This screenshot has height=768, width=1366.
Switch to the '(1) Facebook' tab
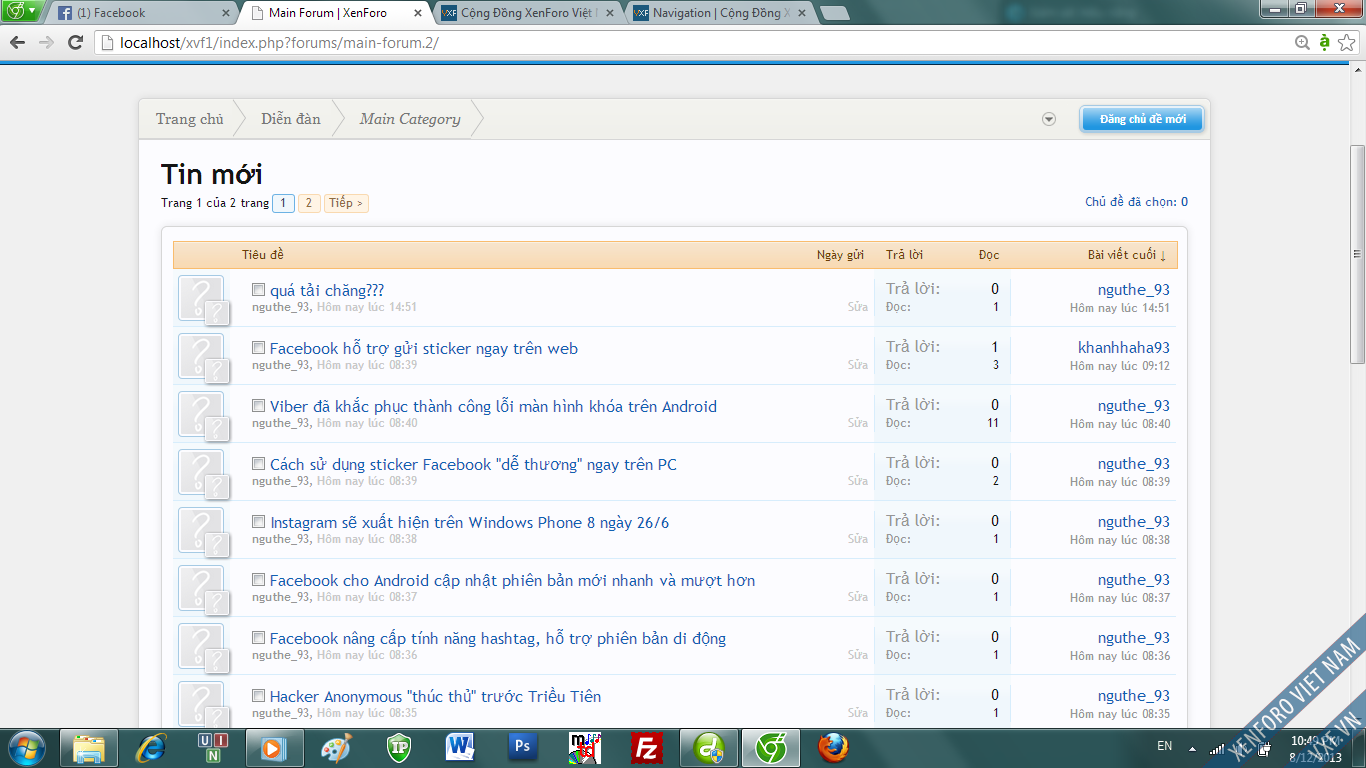[144, 13]
